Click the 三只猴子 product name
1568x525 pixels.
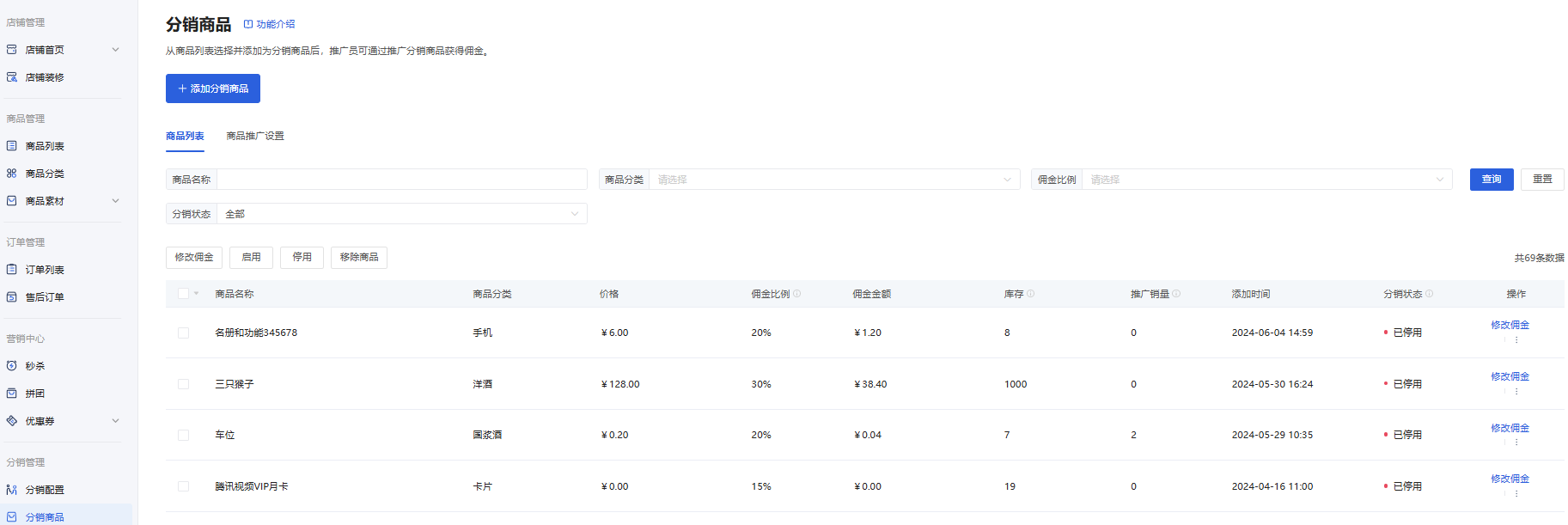[x=234, y=384]
